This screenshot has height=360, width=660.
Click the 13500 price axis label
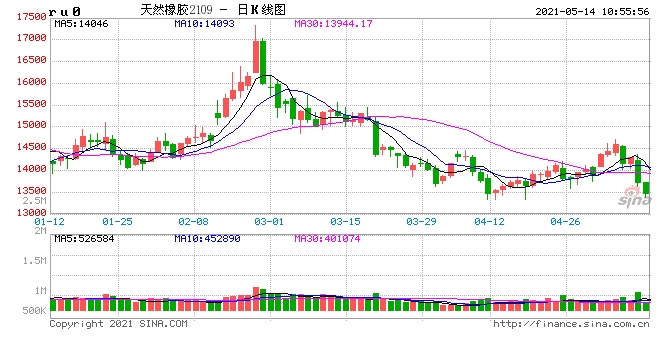[x=32, y=190]
